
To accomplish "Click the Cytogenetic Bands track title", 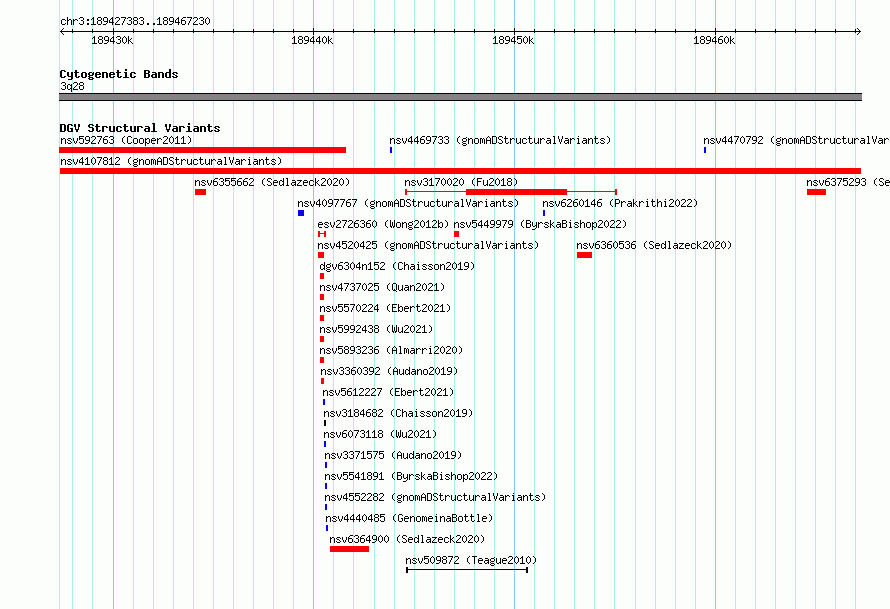I will tap(119, 74).
